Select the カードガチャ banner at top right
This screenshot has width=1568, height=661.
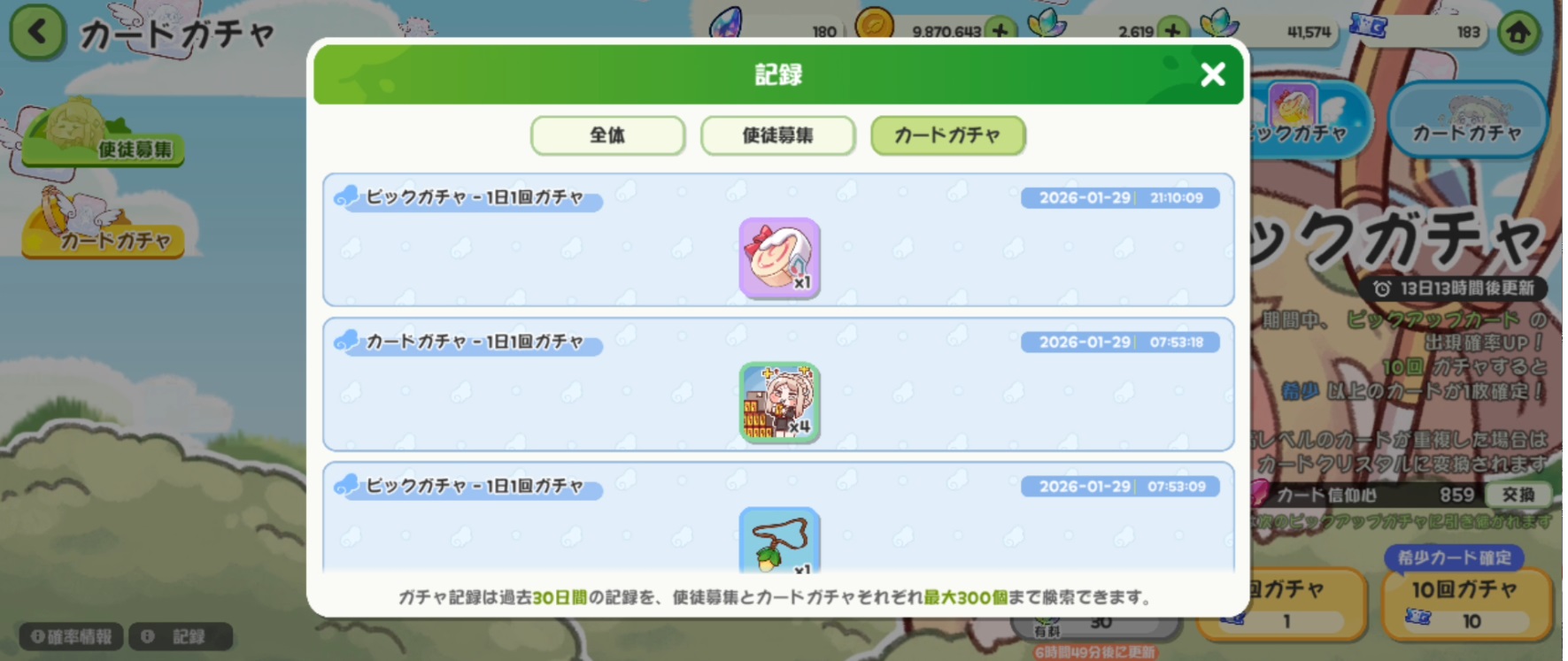pyautogui.click(x=1466, y=121)
